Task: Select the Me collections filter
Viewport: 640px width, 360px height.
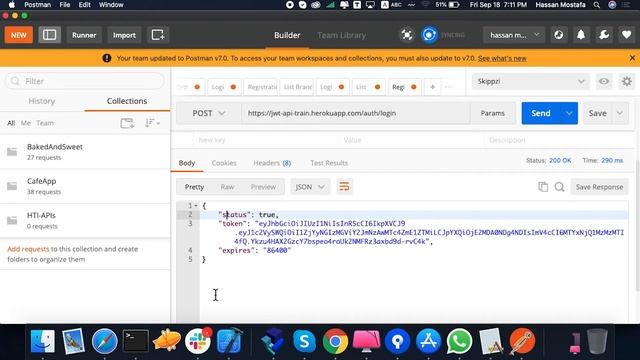Action: click(26, 123)
